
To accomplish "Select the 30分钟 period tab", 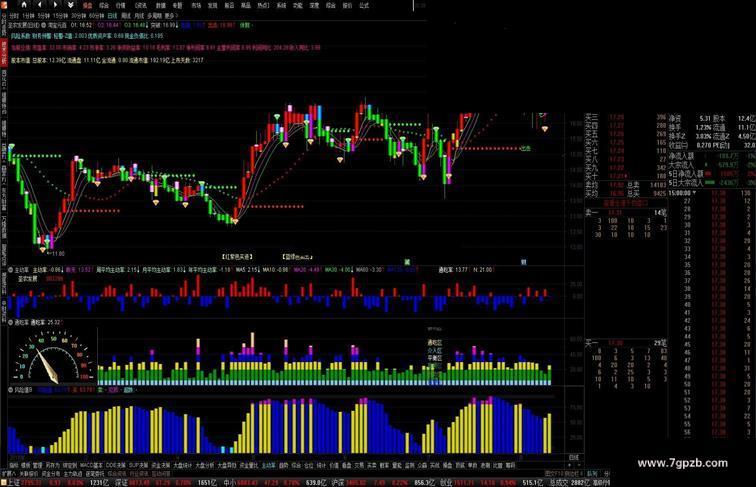I will point(78,16).
